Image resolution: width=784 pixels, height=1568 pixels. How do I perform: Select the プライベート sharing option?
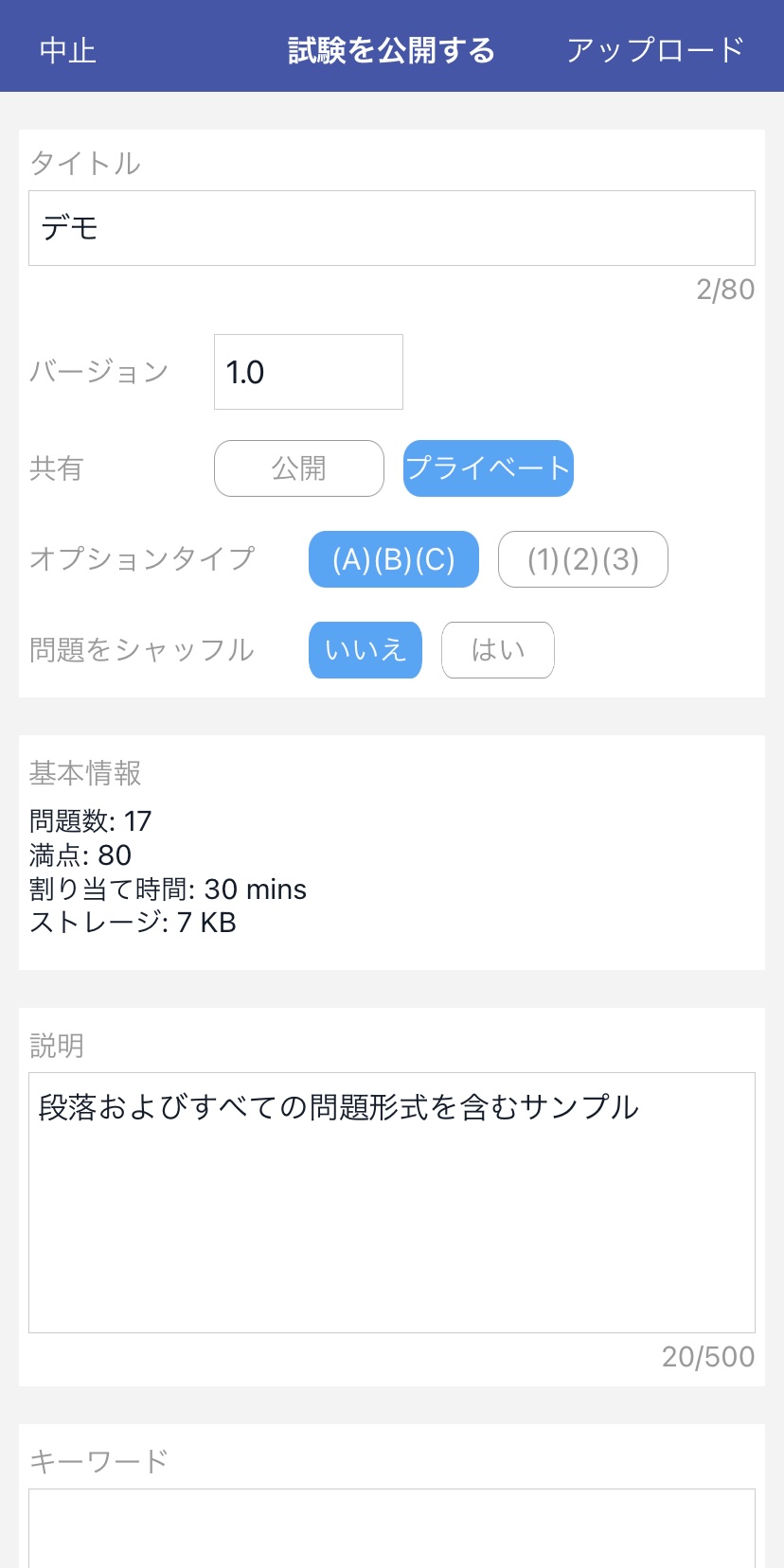pyautogui.click(x=488, y=468)
